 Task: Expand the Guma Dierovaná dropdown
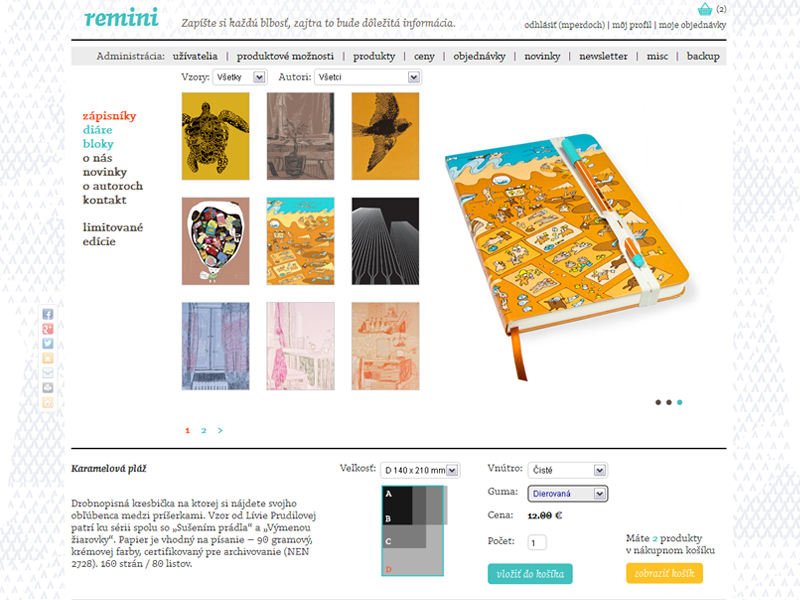(x=568, y=493)
